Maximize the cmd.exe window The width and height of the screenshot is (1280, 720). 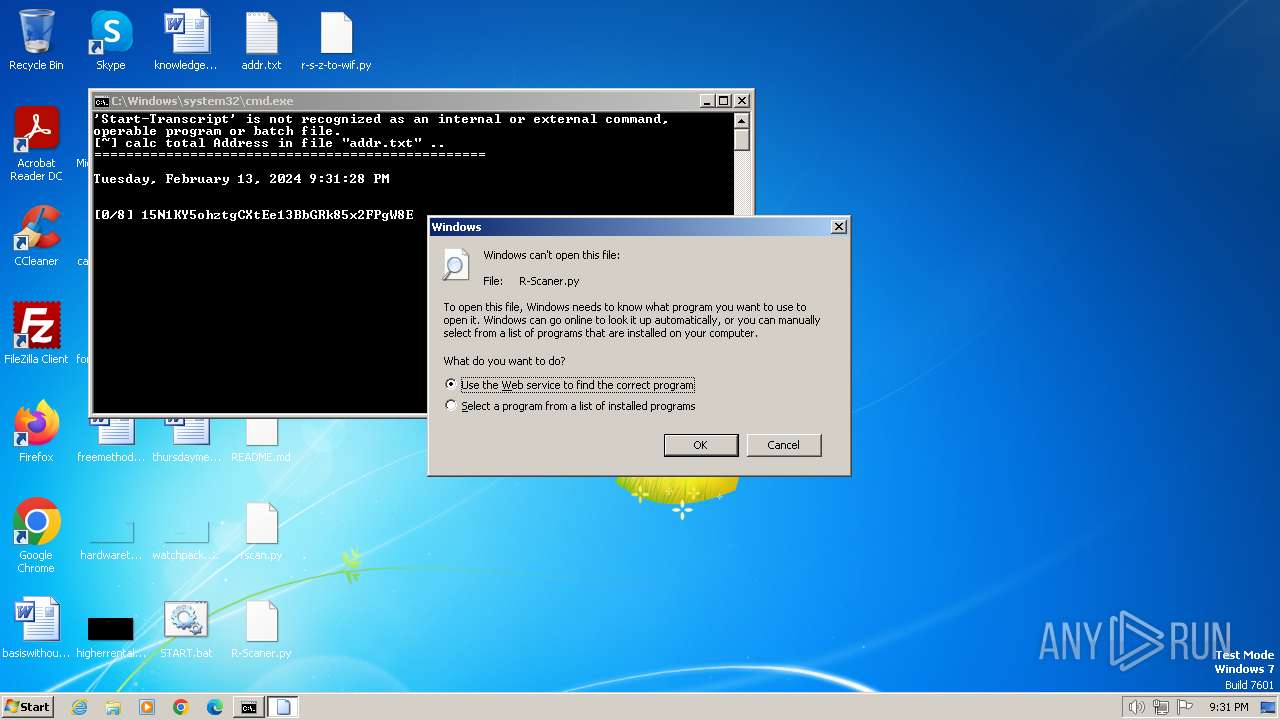tap(723, 101)
